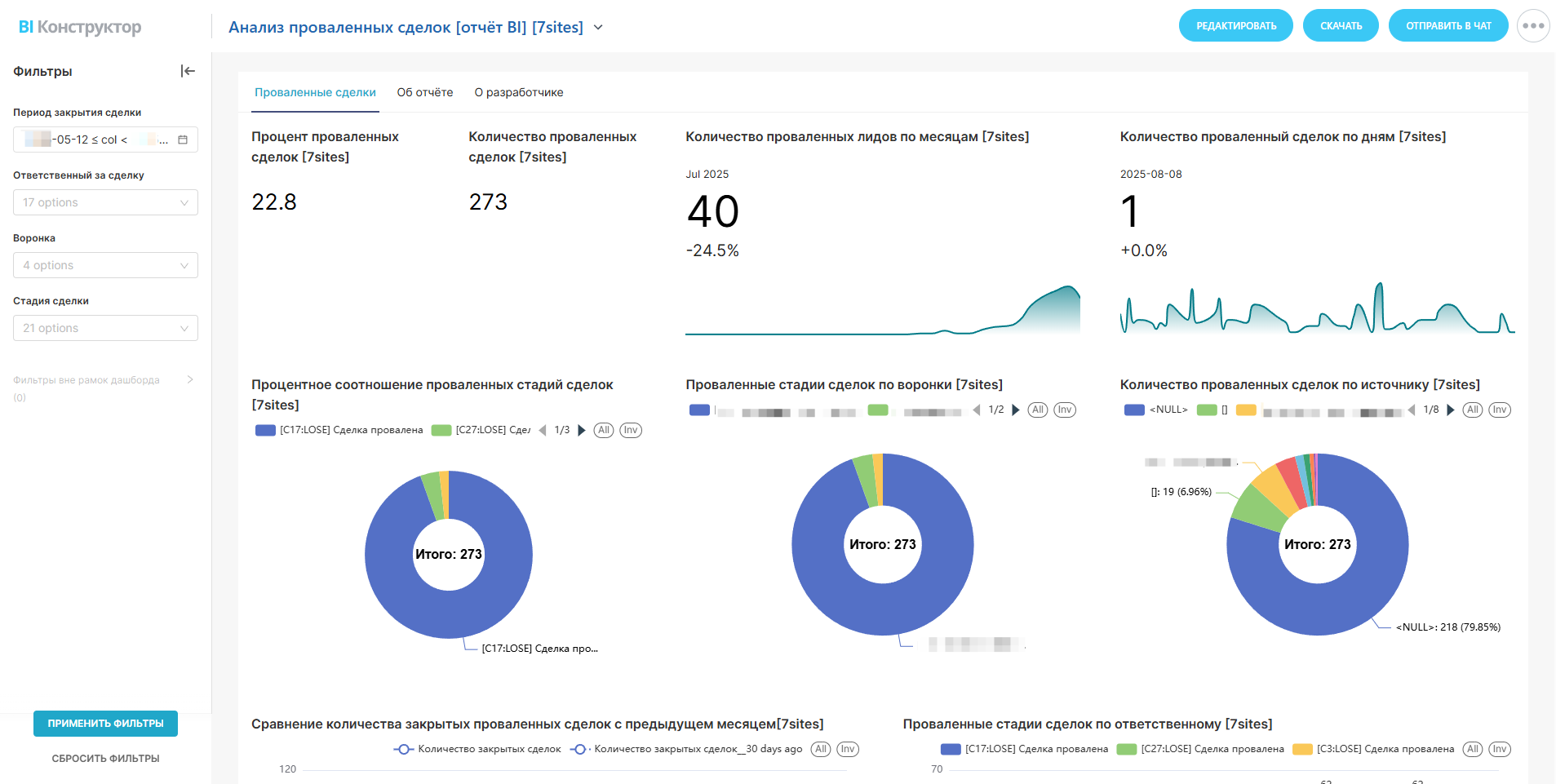Click next legend page in stage ratio chart
This screenshot has width=1556, height=784.
(581, 430)
